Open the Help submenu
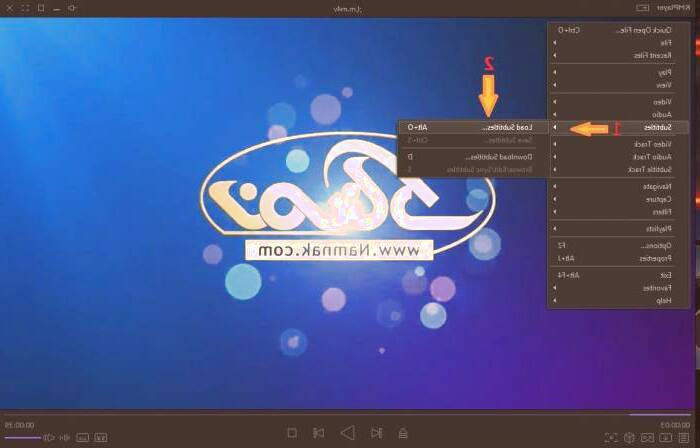700x448 pixels. pos(618,301)
